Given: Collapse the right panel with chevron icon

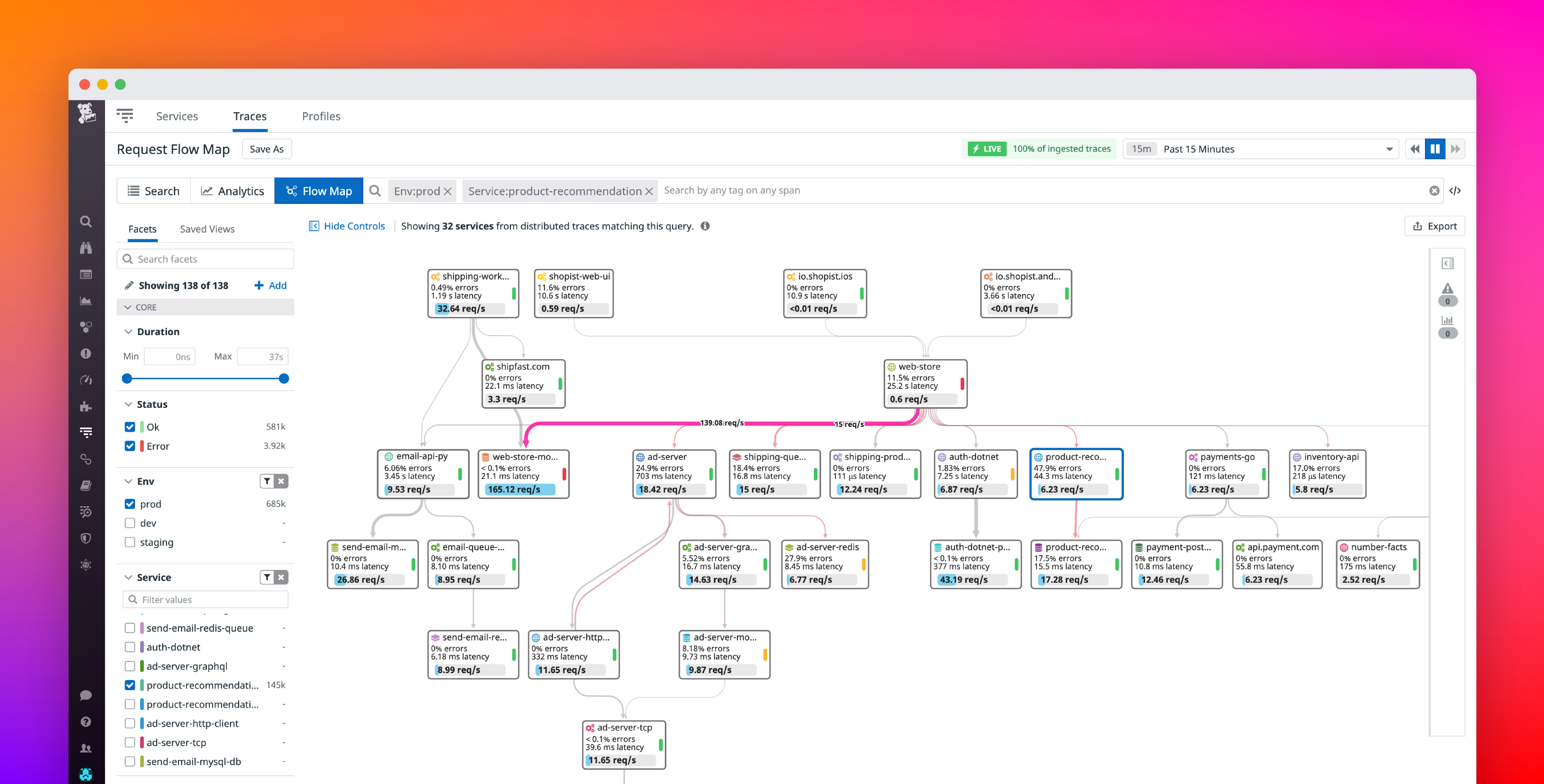Looking at the screenshot, I should coord(1448,263).
